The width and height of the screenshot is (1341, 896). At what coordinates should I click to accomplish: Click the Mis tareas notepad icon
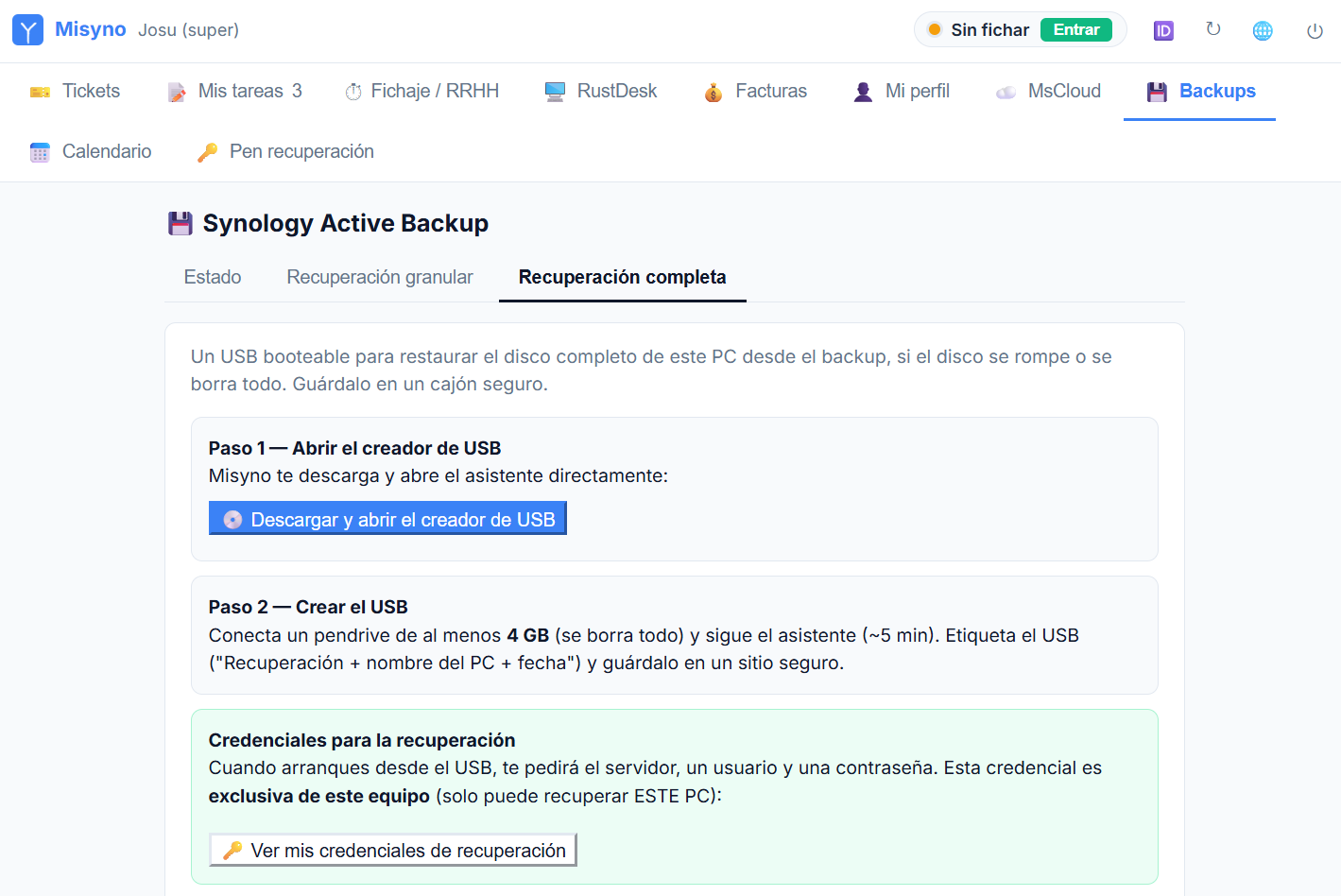tap(177, 92)
